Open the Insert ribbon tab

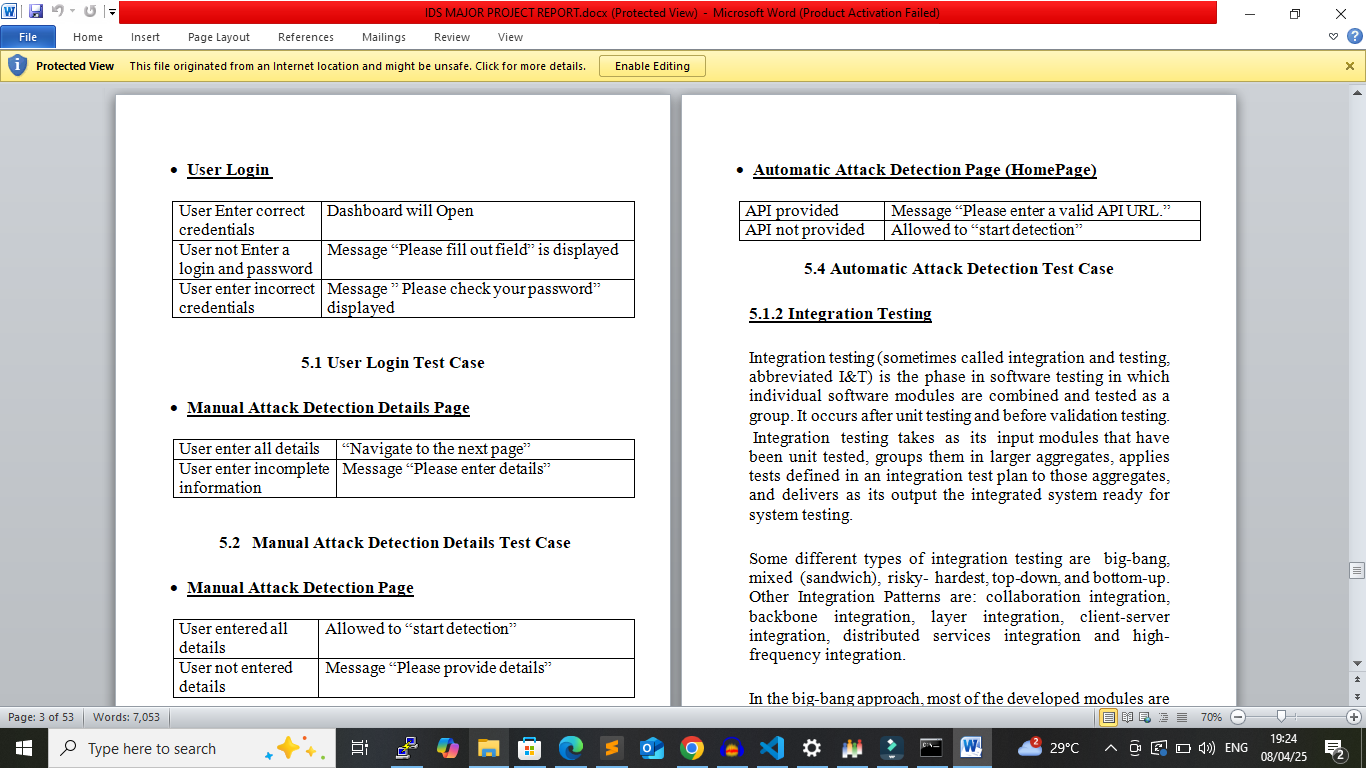(x=145, y=37)
